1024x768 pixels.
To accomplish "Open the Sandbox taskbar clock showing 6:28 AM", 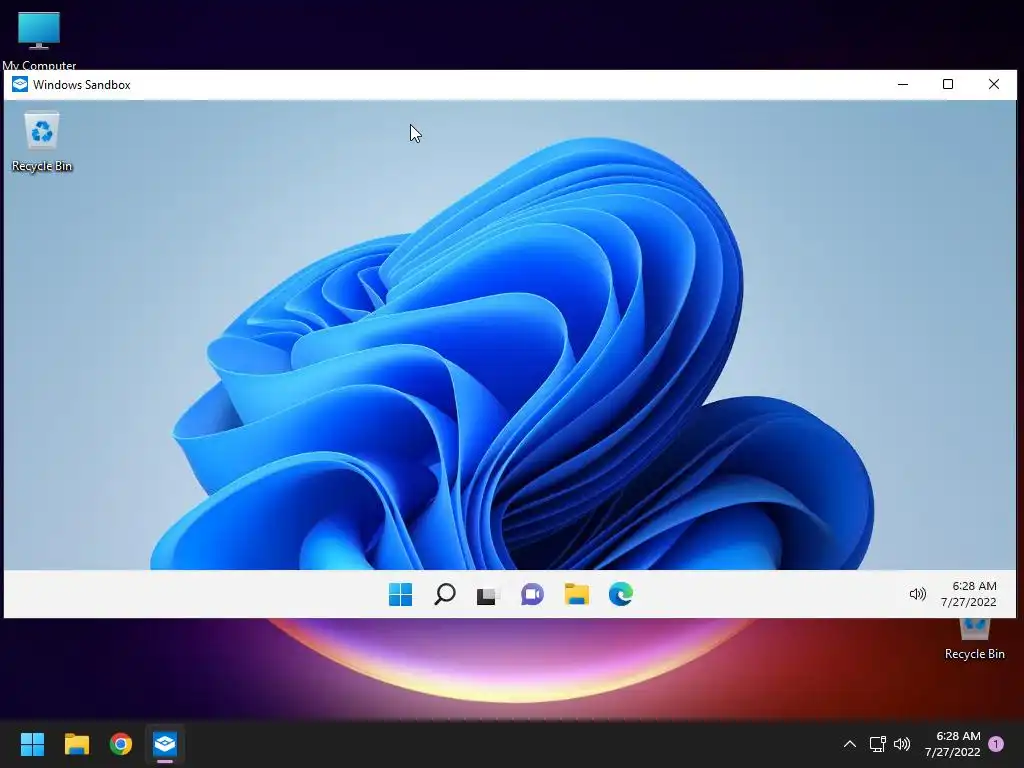I will pos(969,594).
